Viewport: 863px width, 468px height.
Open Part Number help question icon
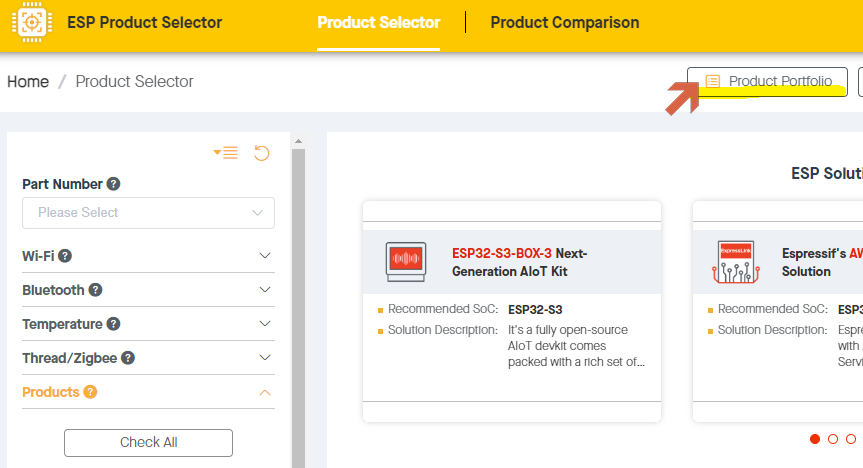point(113,184)
